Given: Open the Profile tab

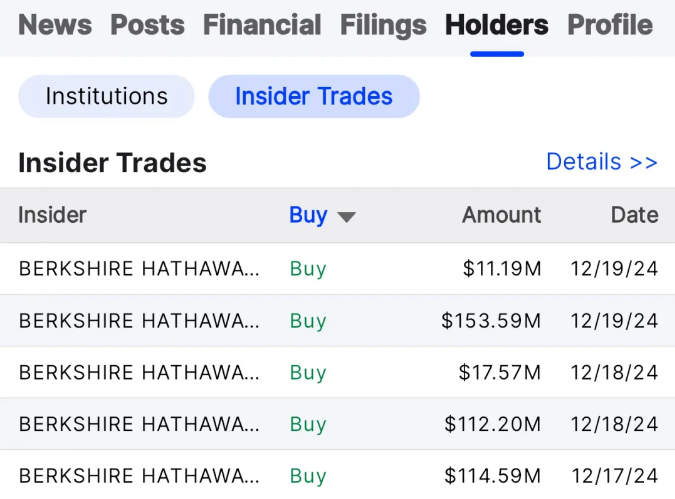Looking at the screenshot, I should (610, 24).
